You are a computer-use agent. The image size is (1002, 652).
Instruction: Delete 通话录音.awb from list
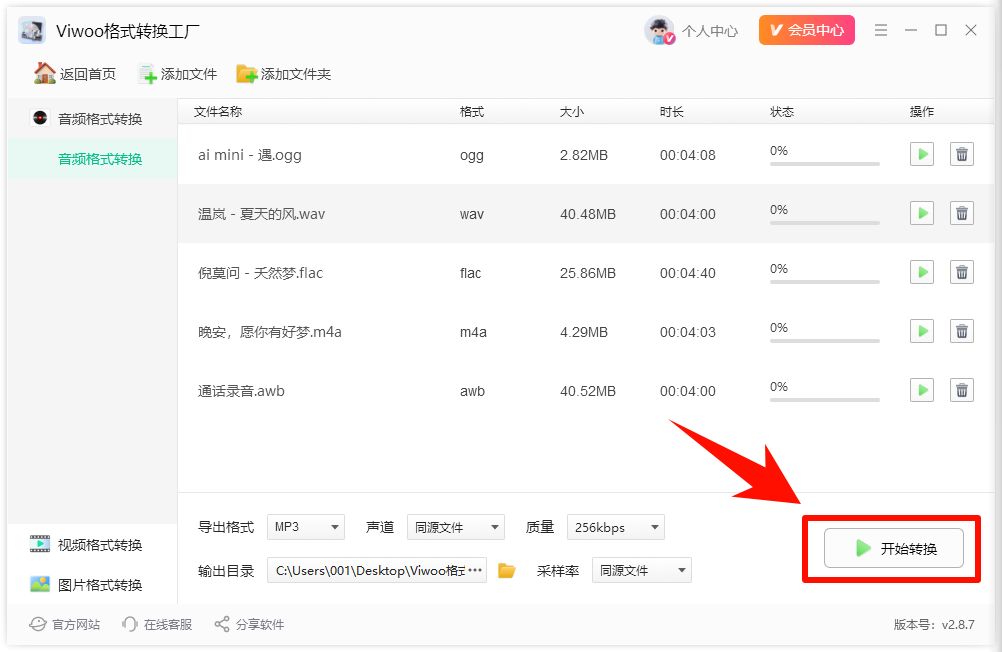pos(961,390)
